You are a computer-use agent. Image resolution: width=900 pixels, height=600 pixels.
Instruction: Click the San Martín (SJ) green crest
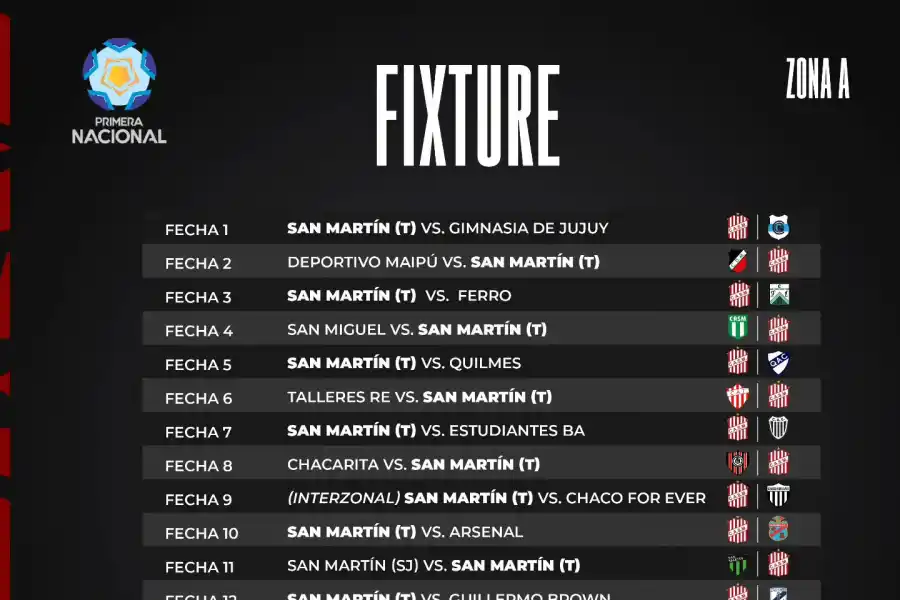(x=738, y=564)
